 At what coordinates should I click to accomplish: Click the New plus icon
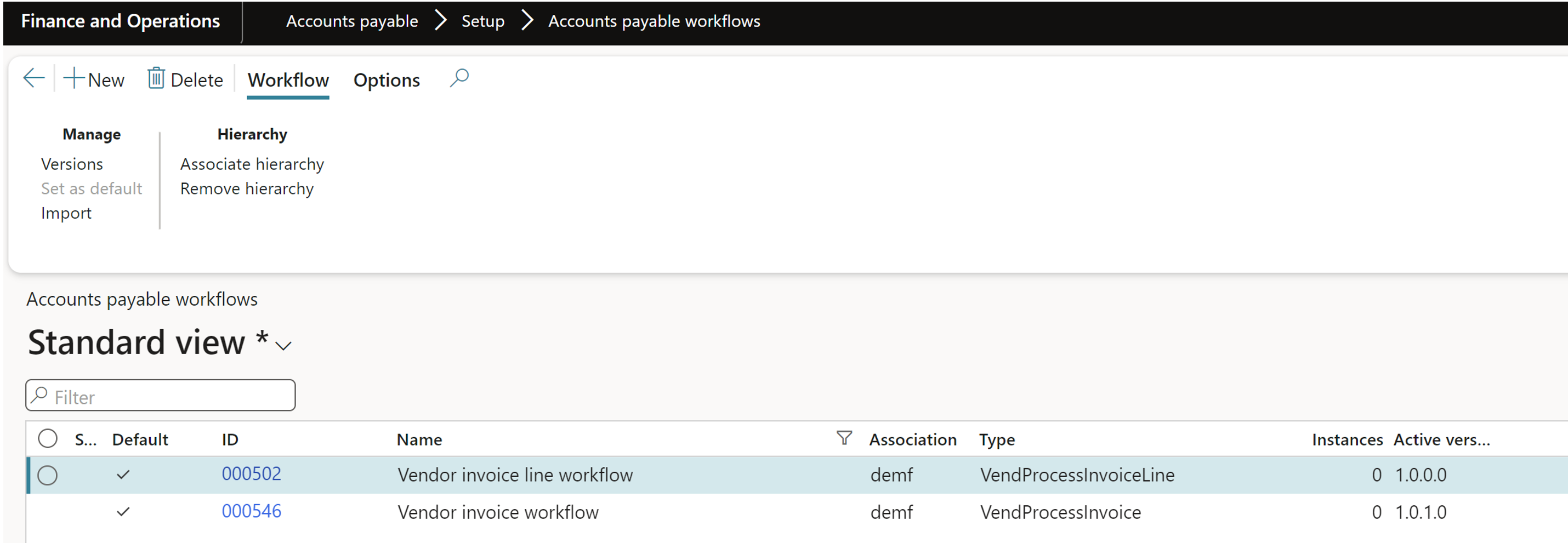tap(73, 78)
